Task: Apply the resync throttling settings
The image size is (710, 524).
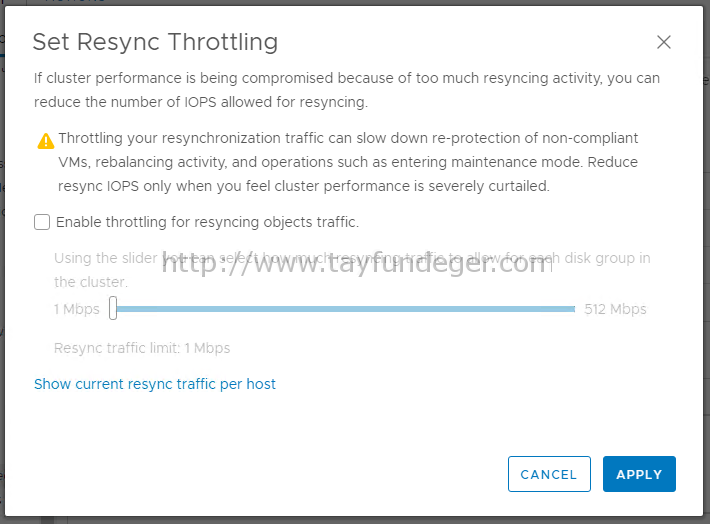Action: [639, 474]
